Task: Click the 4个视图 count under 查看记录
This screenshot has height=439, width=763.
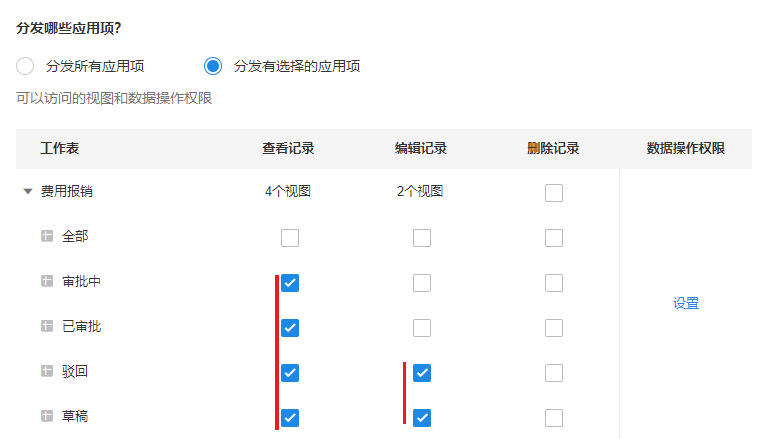Action: [x=288, y=192]
